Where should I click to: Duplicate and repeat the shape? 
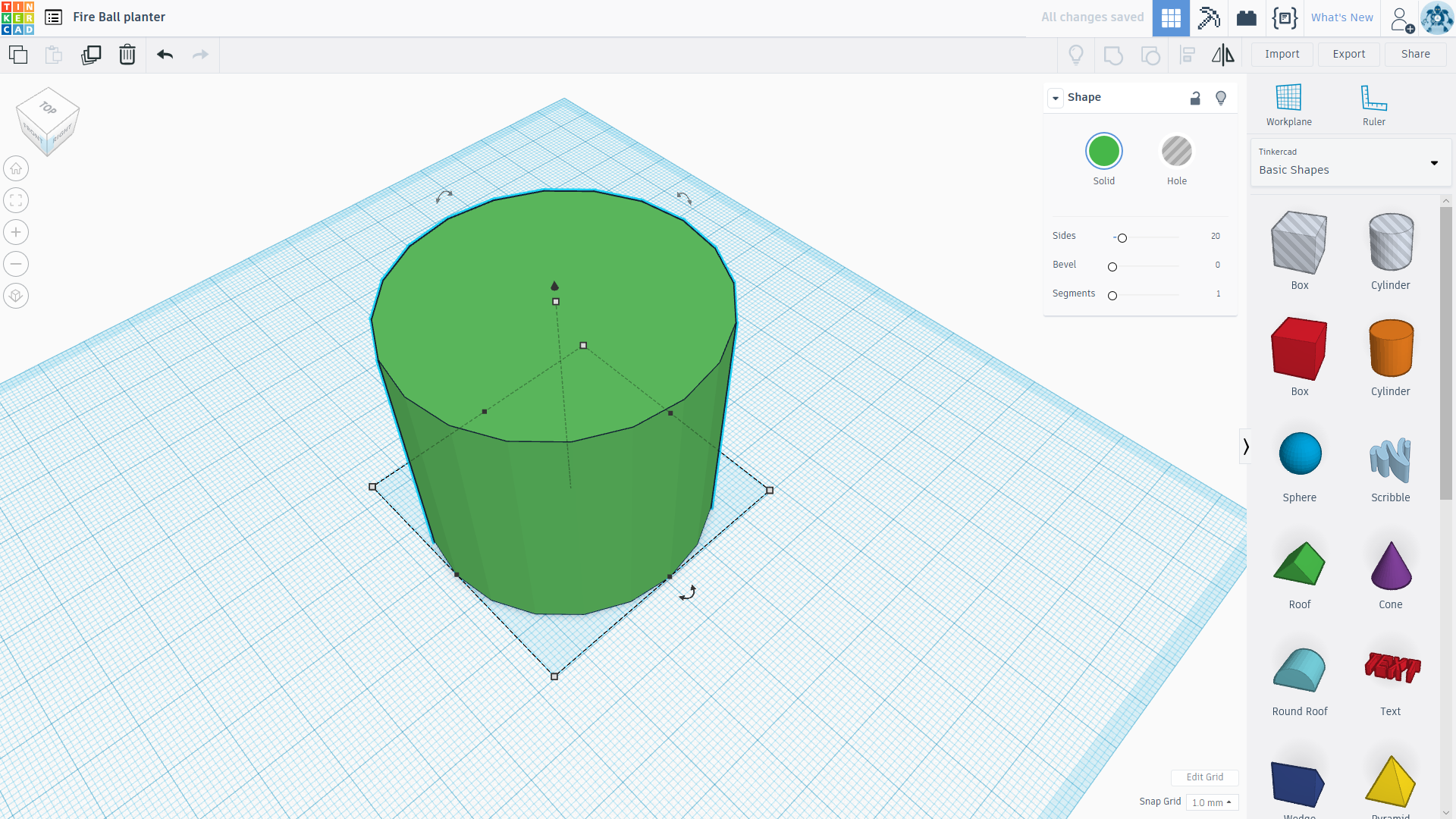pos(91,55)
